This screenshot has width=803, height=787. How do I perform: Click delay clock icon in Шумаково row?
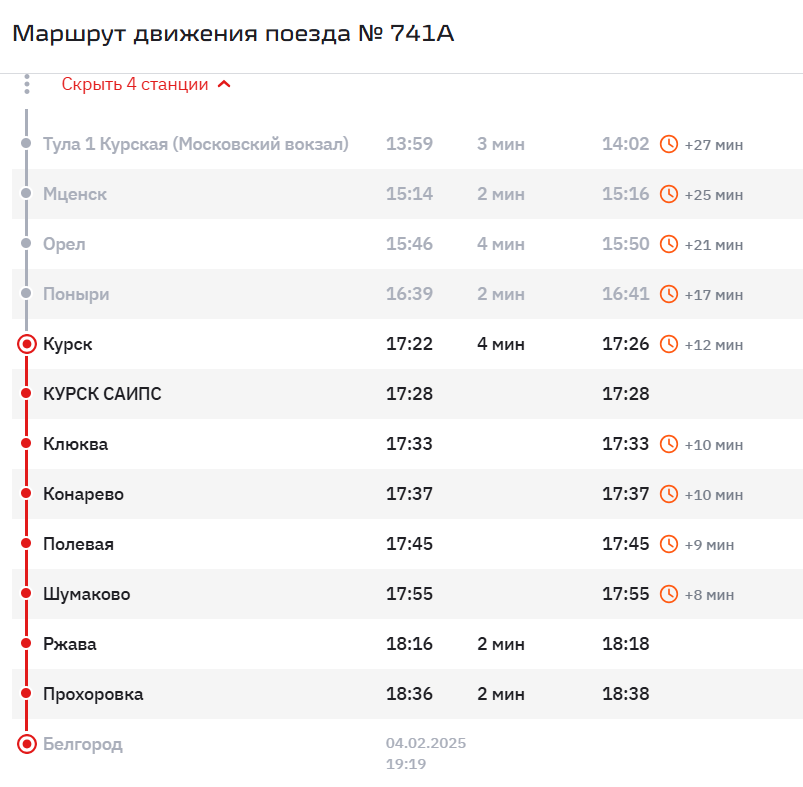(x=669, y=594)
